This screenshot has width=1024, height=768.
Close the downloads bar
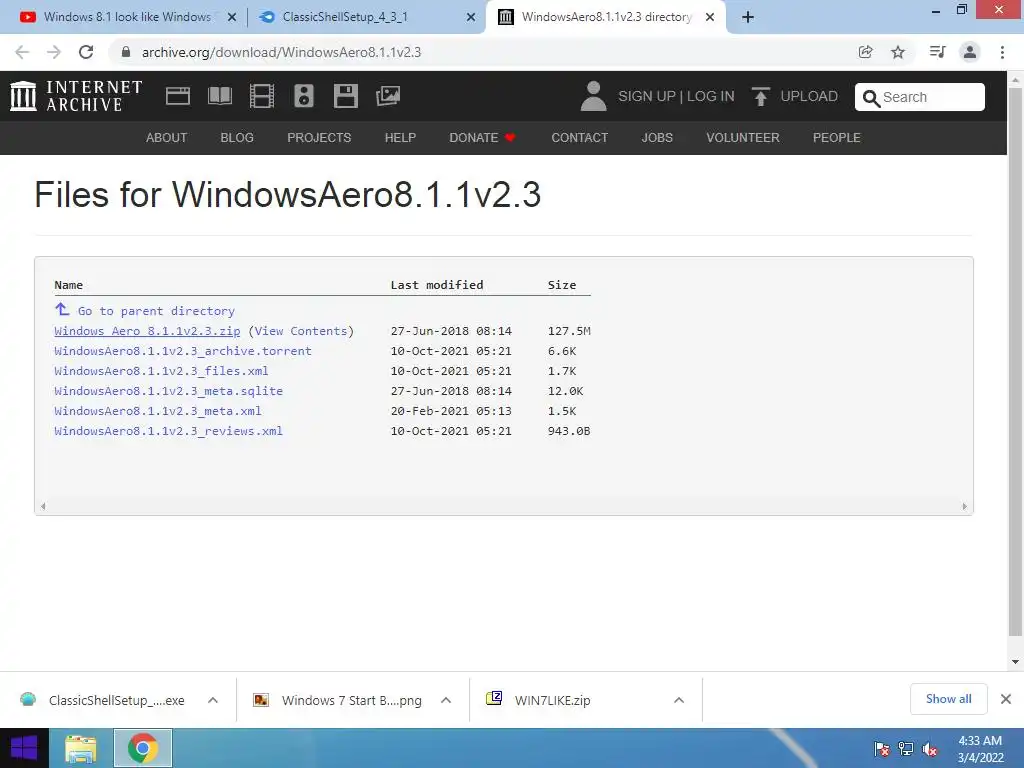pos(1006,699)
